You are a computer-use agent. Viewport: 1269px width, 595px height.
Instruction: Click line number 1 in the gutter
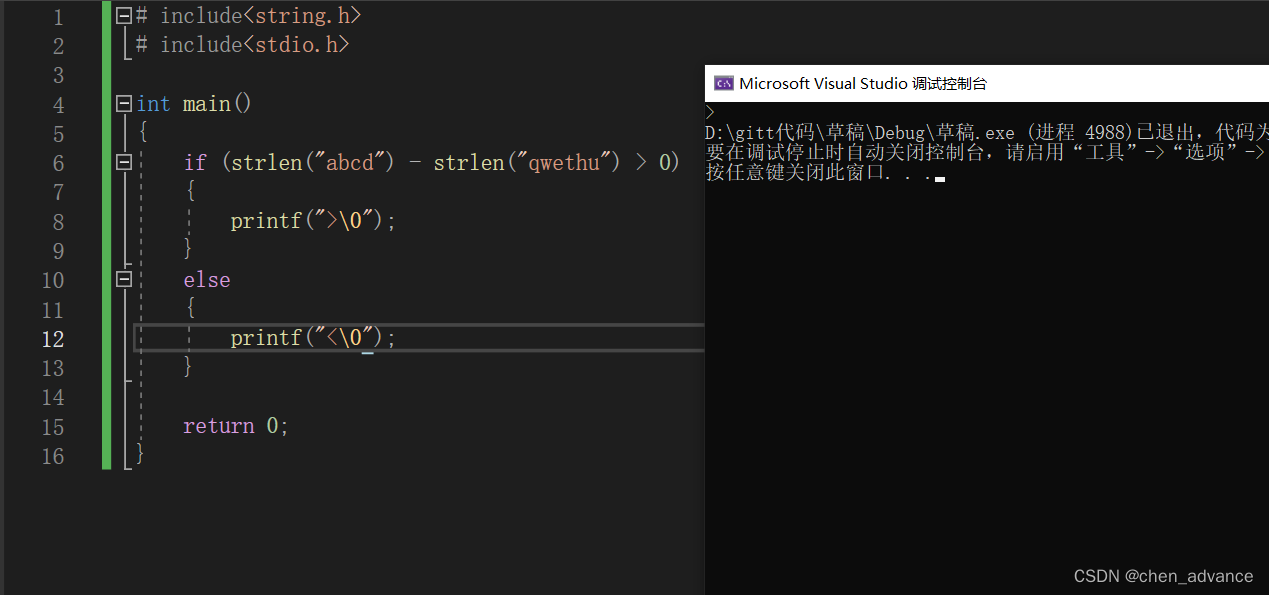coord(57,18)
